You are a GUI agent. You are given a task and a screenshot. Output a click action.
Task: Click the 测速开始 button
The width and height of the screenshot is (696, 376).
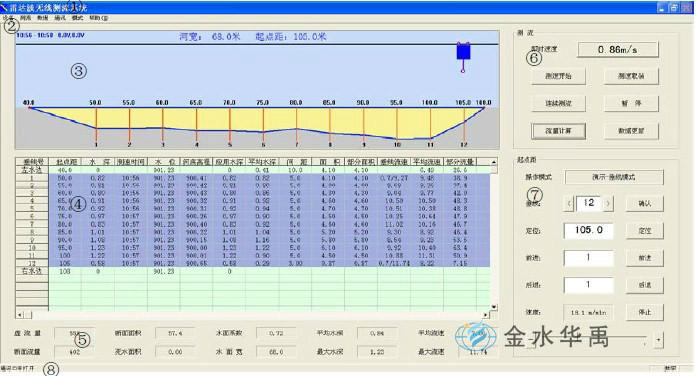tap(558, 76)
